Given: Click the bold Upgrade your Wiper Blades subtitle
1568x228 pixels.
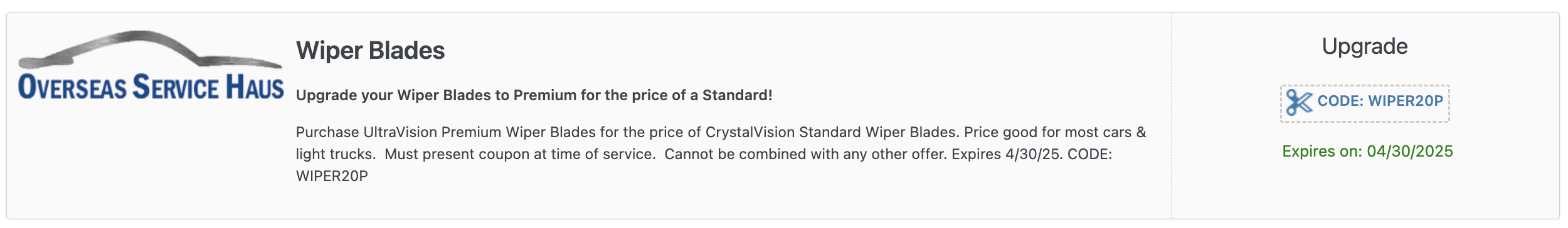Looking at the screenshot, I should tap(534, 95).
